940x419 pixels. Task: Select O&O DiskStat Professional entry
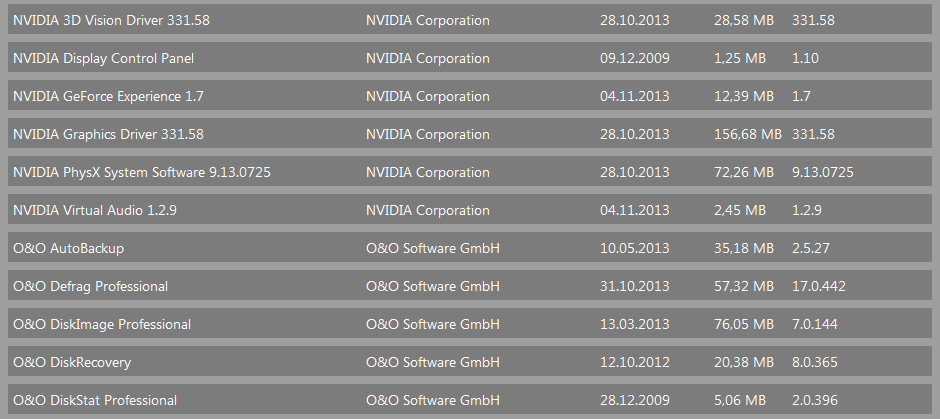tap(95, 400)
